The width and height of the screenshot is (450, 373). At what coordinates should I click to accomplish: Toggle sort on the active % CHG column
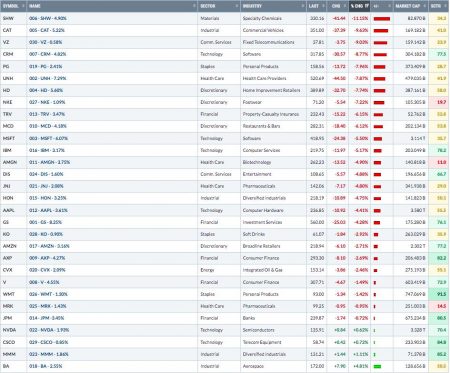[359, 6]
